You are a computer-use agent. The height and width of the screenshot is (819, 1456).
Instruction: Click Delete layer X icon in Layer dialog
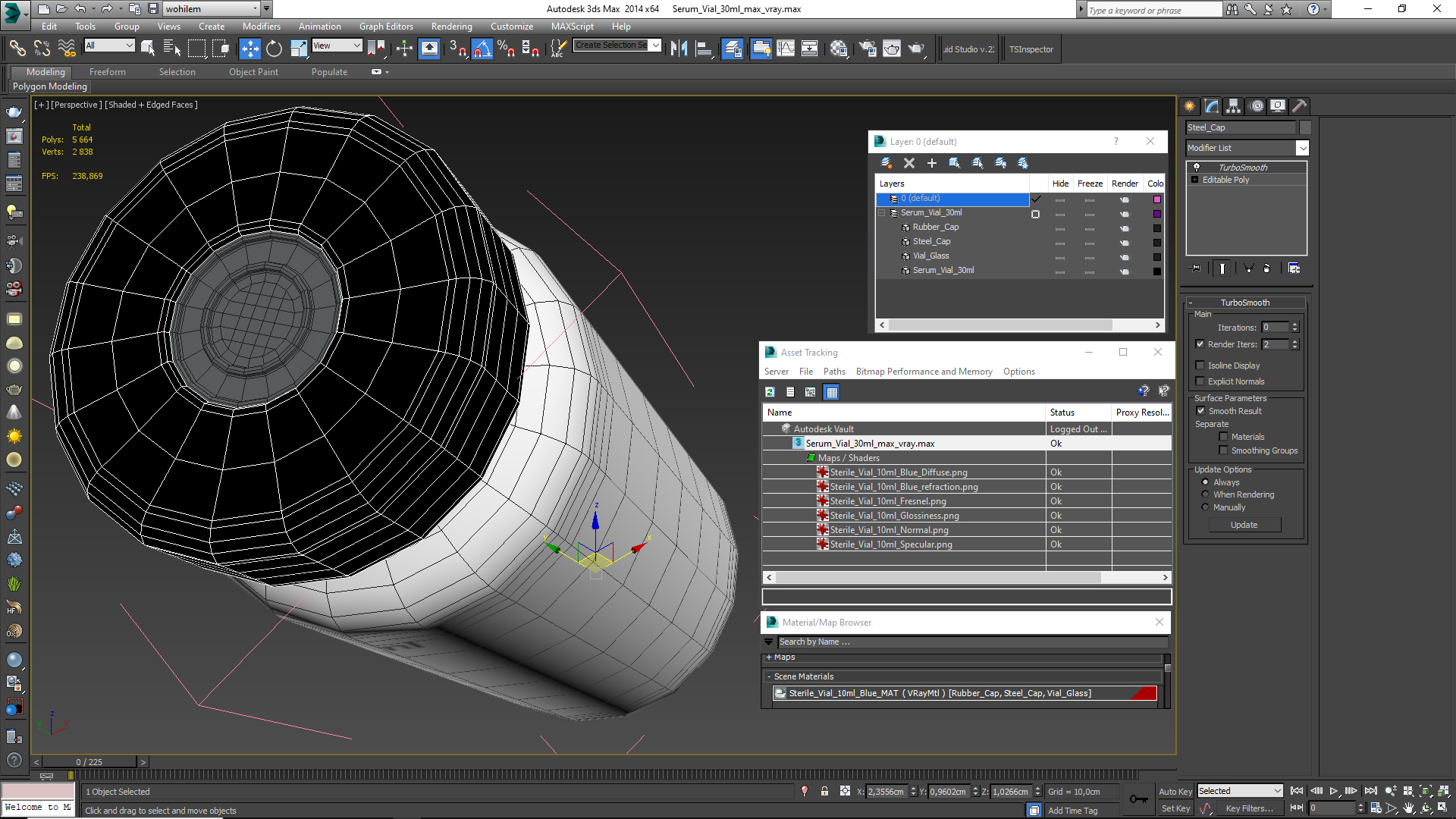coord(909,163)
